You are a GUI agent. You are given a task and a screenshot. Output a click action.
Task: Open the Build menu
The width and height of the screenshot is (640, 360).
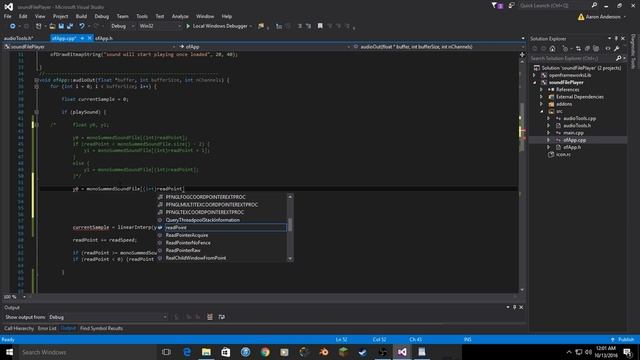pos(81,16)
